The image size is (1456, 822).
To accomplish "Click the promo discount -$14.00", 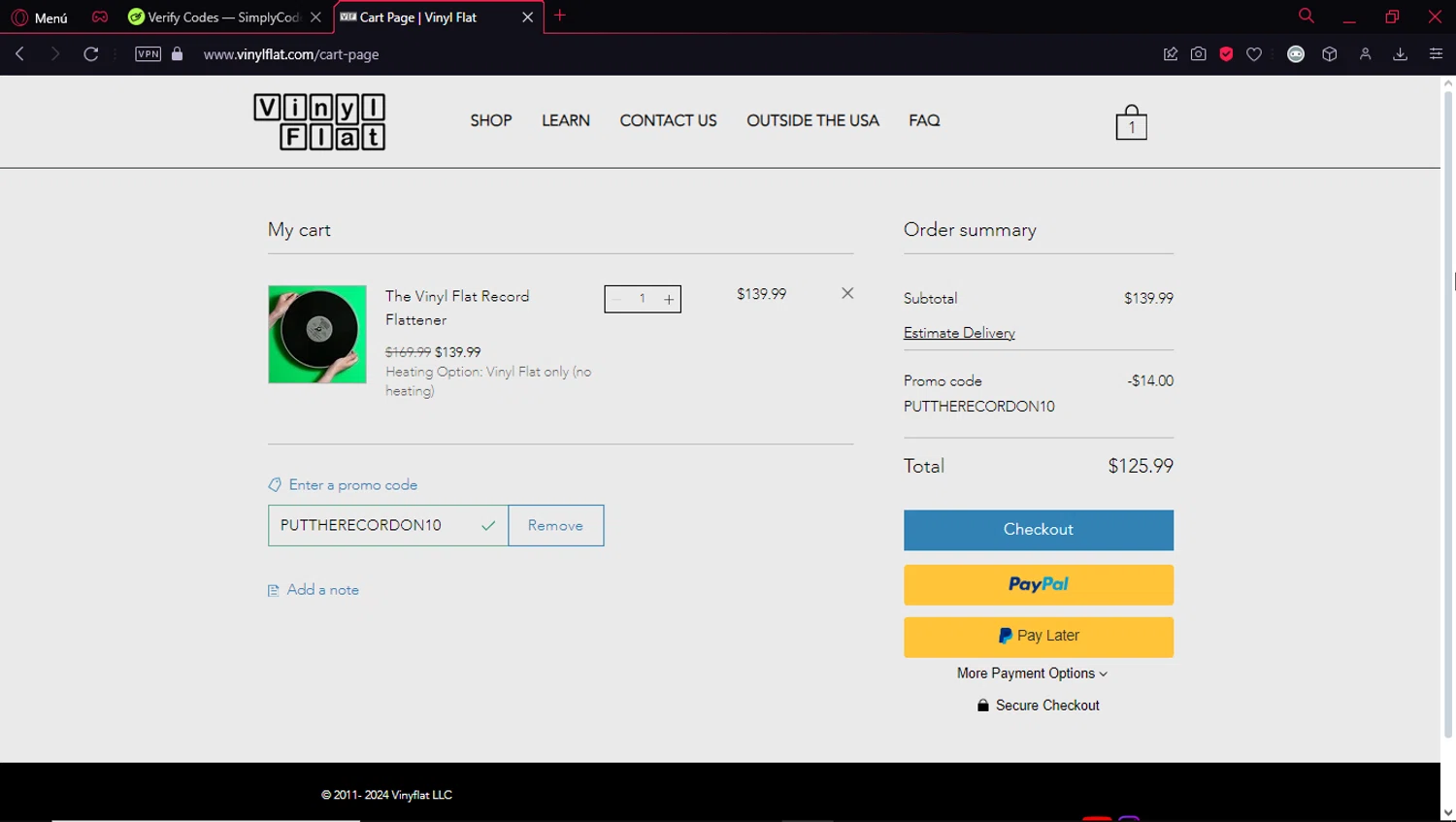I will (x=1150, y=380).
